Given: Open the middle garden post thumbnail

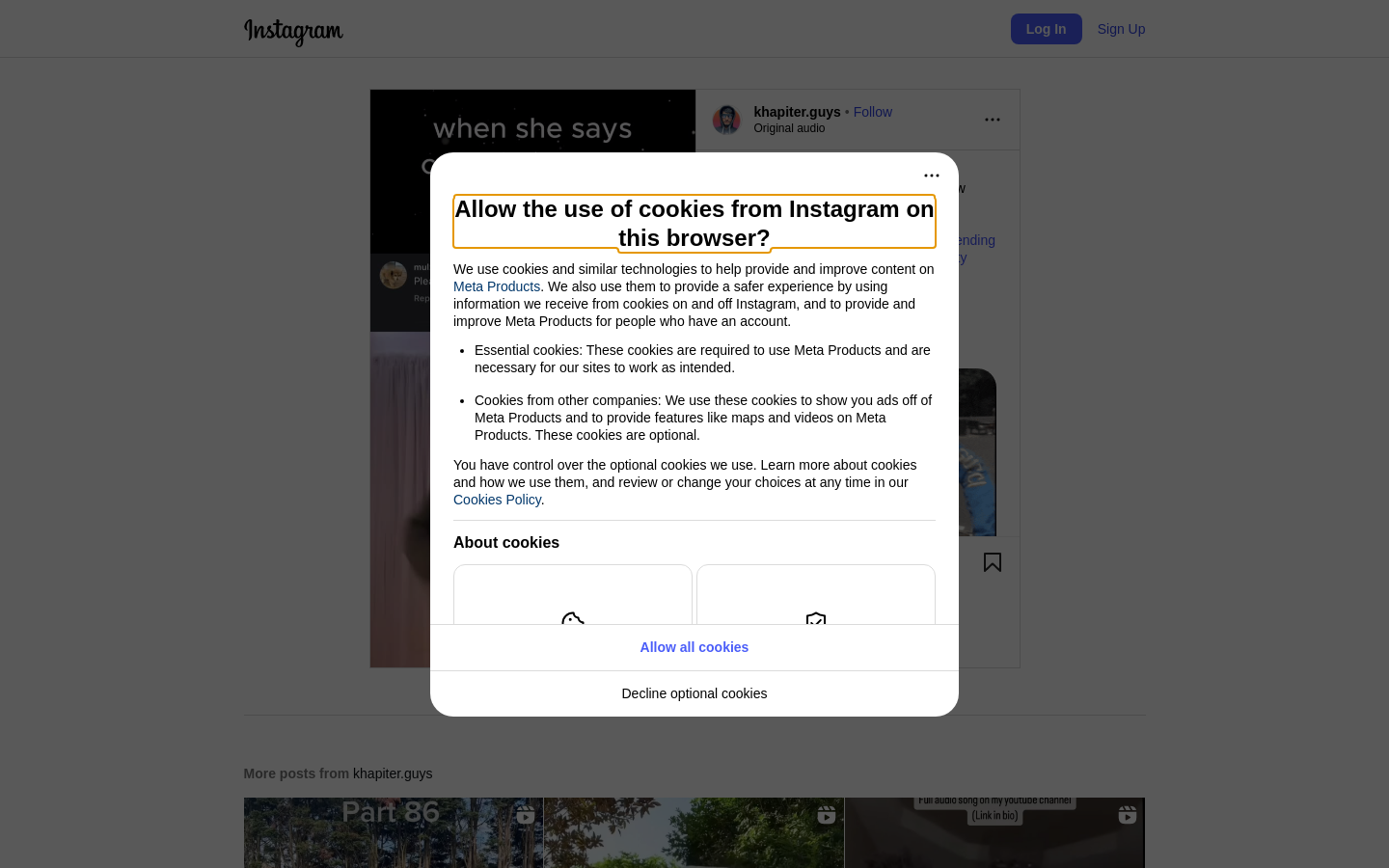Looking at the screenshot, I should click(x=694, y=832).
